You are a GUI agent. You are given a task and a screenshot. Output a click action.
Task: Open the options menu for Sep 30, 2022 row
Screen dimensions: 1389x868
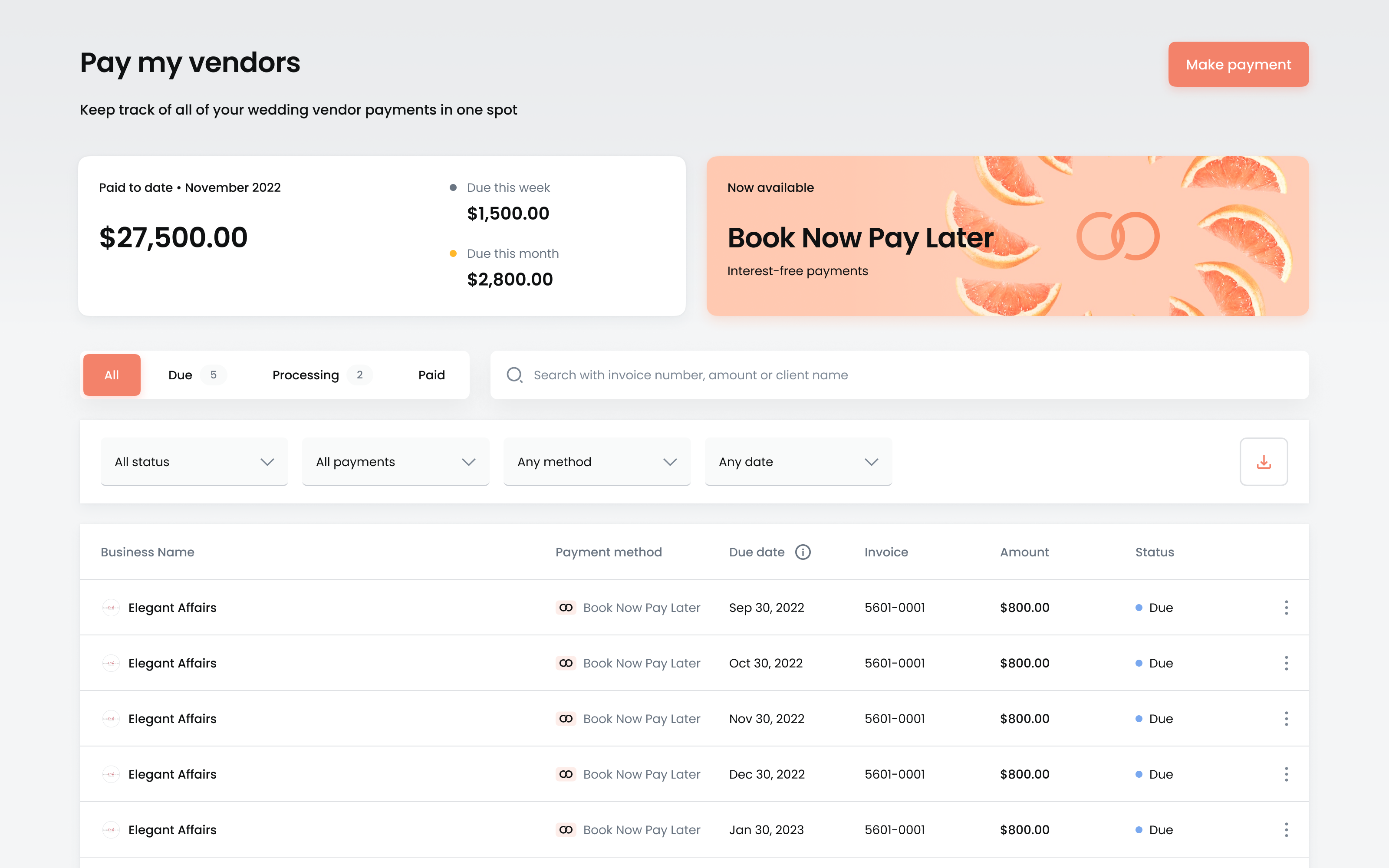1286,607
